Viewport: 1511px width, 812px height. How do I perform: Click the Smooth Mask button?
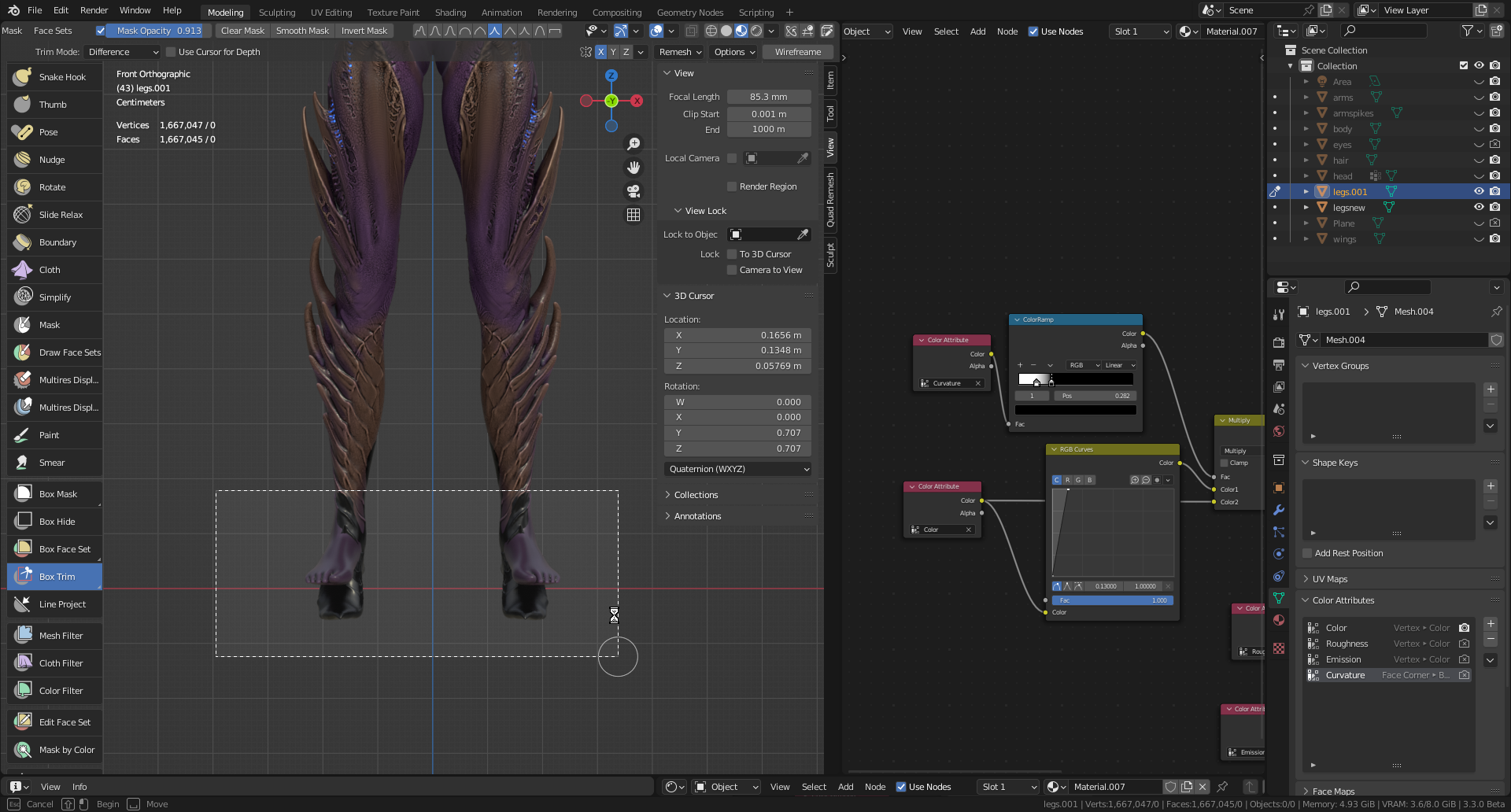pyautogui.click(x=302, y=31)
